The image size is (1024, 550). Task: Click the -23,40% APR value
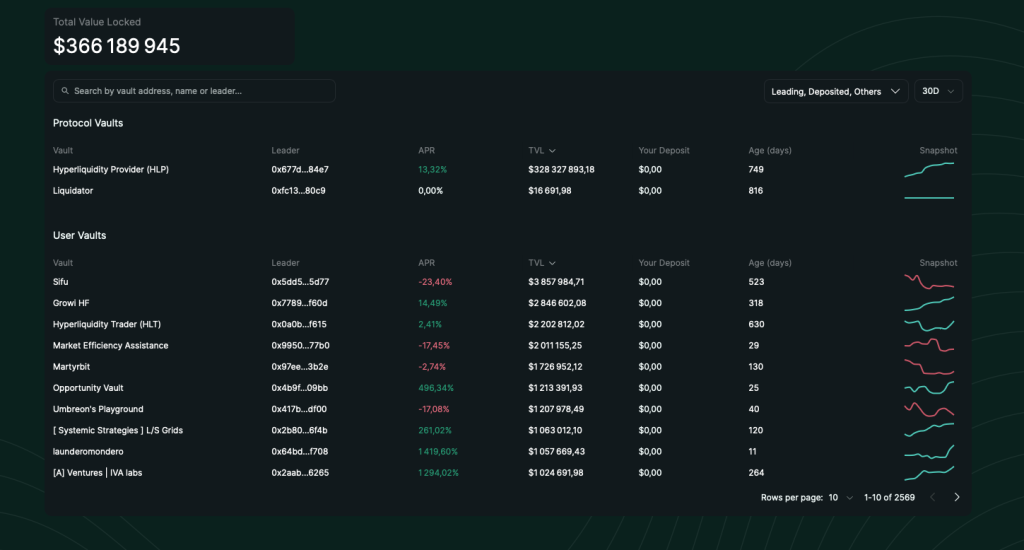[435, 282]
